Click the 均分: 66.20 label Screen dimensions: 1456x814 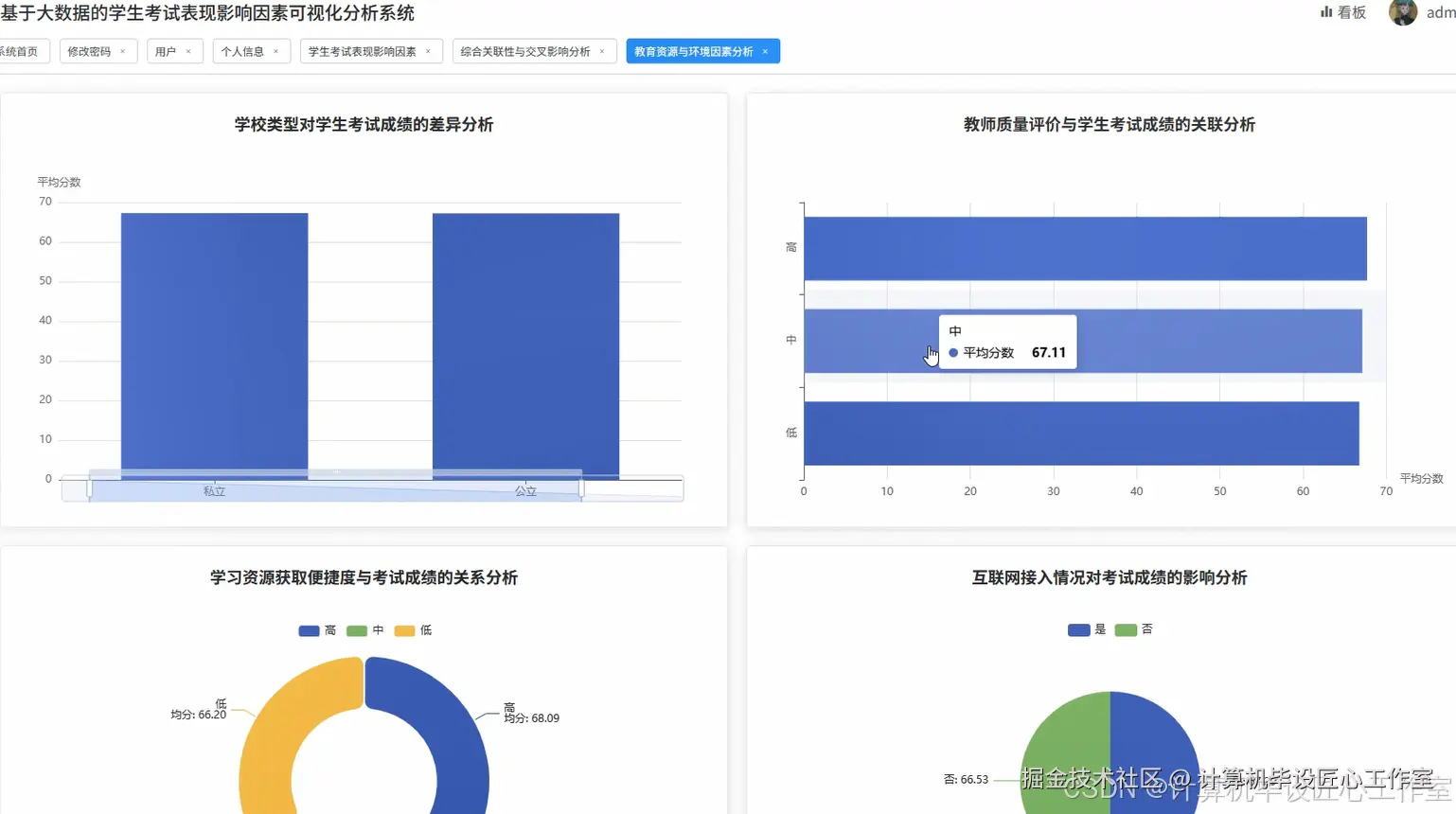click(198, 715)
